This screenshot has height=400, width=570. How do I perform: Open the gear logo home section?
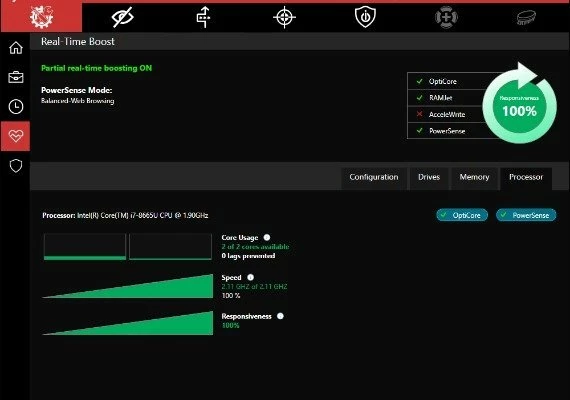41,16
